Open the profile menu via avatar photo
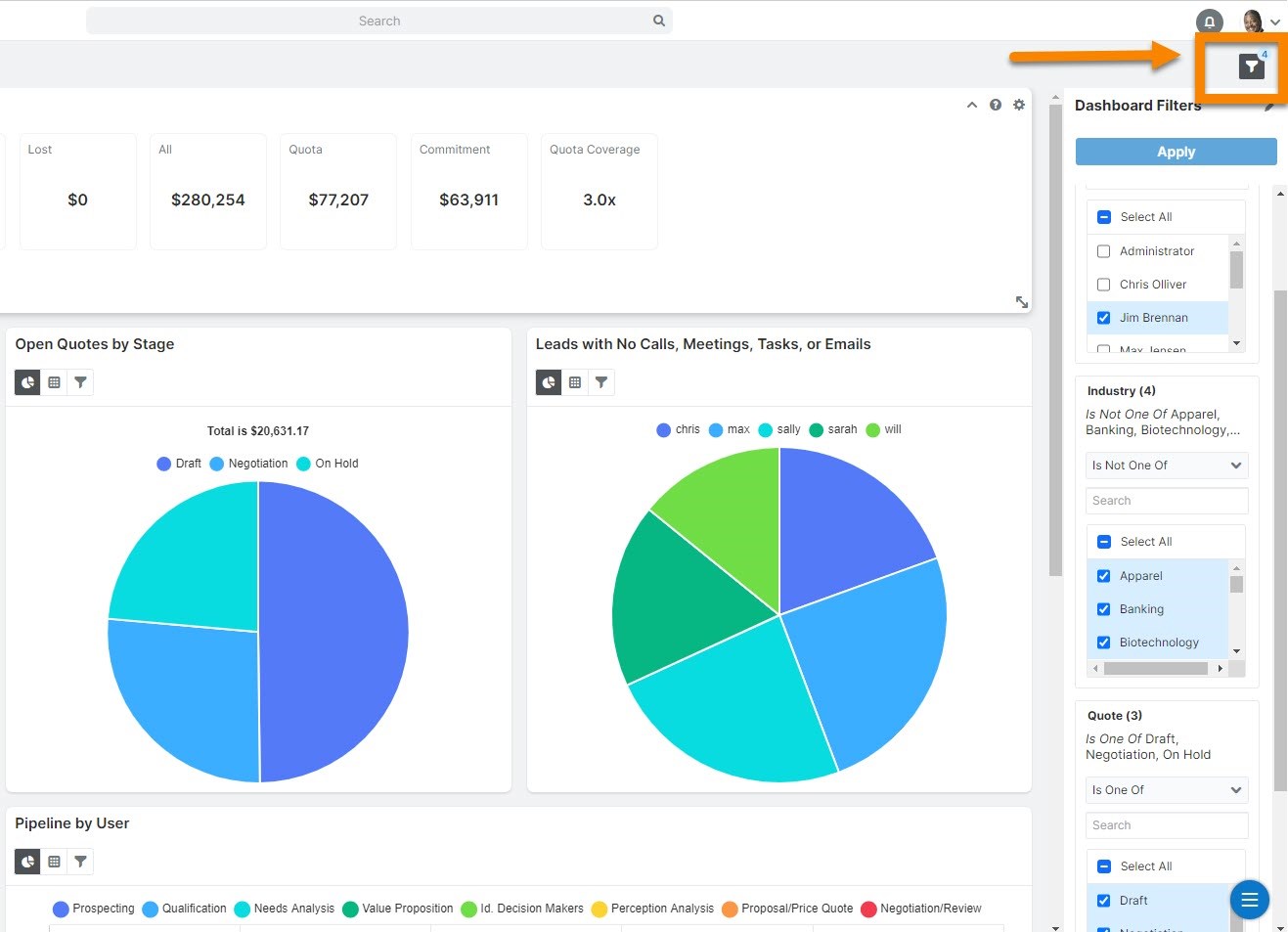Screen dimensions: 1288x932 click(1253, 21)
